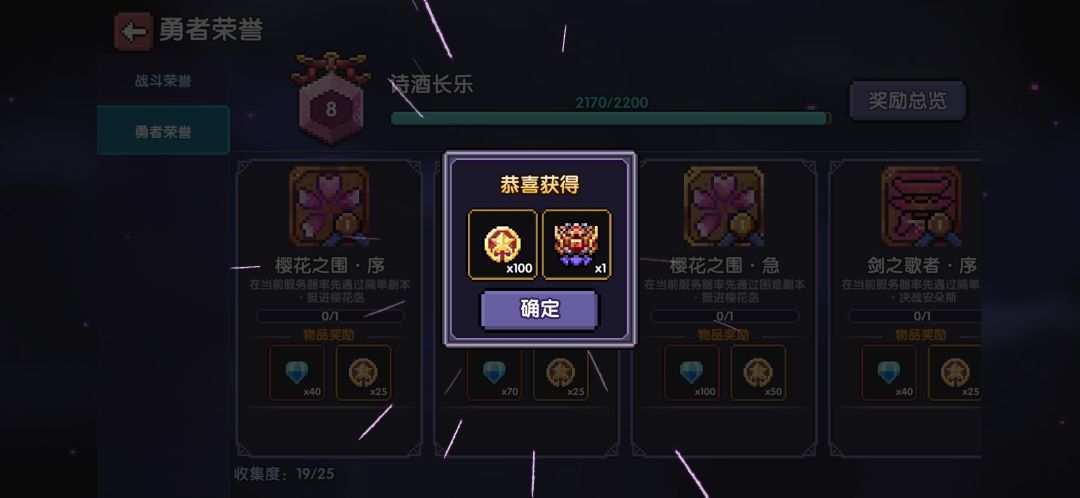
Task: Tap the x40 diamond reward under 樱花之围·序
Action: click(x=297, y=373)
